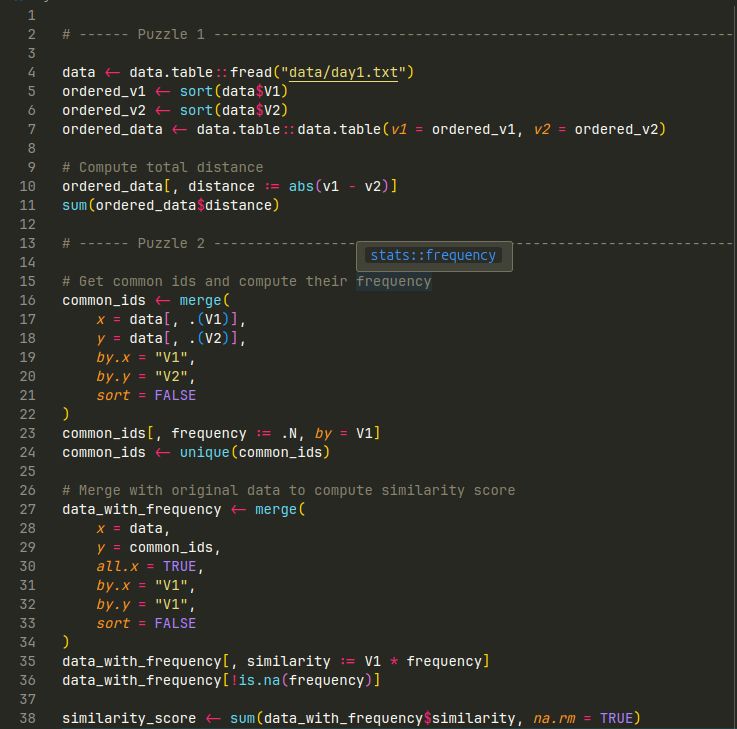This screenshot has width=737, height=729.
Task: Click FALSE value on line 33
Action: coord(175,623)
